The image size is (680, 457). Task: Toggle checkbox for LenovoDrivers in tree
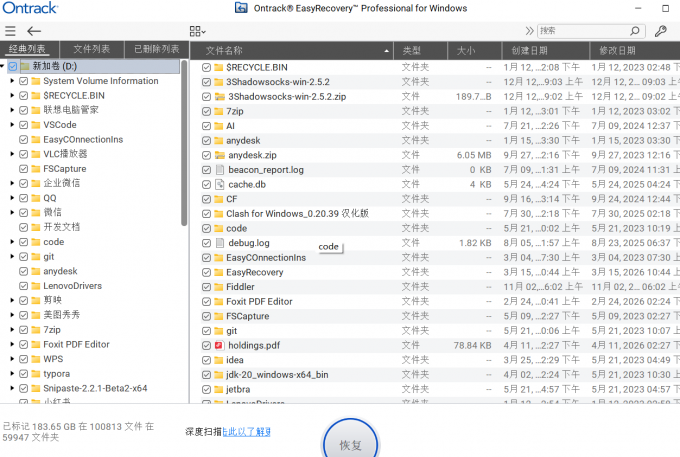(x=23, y=286)
